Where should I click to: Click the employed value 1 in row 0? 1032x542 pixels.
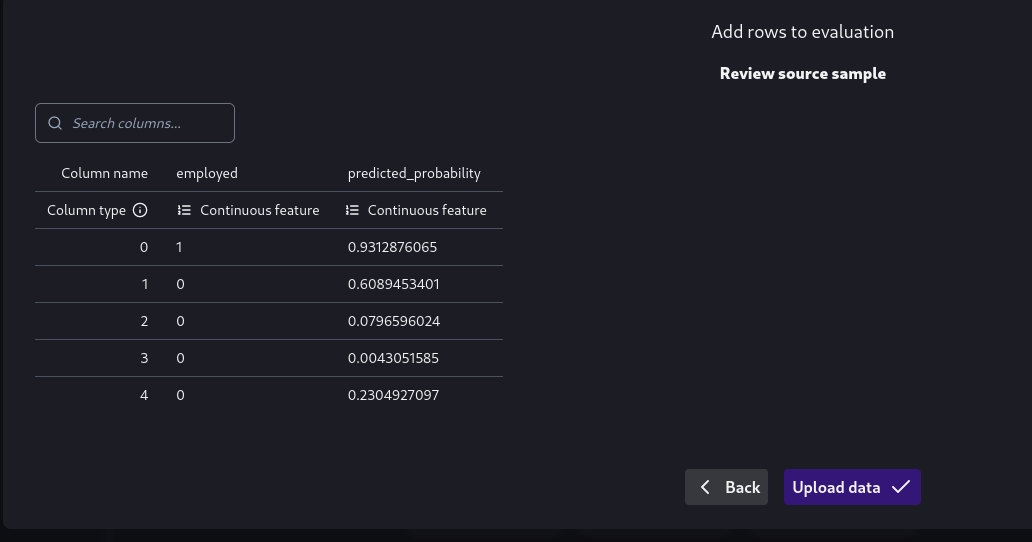tap(179, 247)
